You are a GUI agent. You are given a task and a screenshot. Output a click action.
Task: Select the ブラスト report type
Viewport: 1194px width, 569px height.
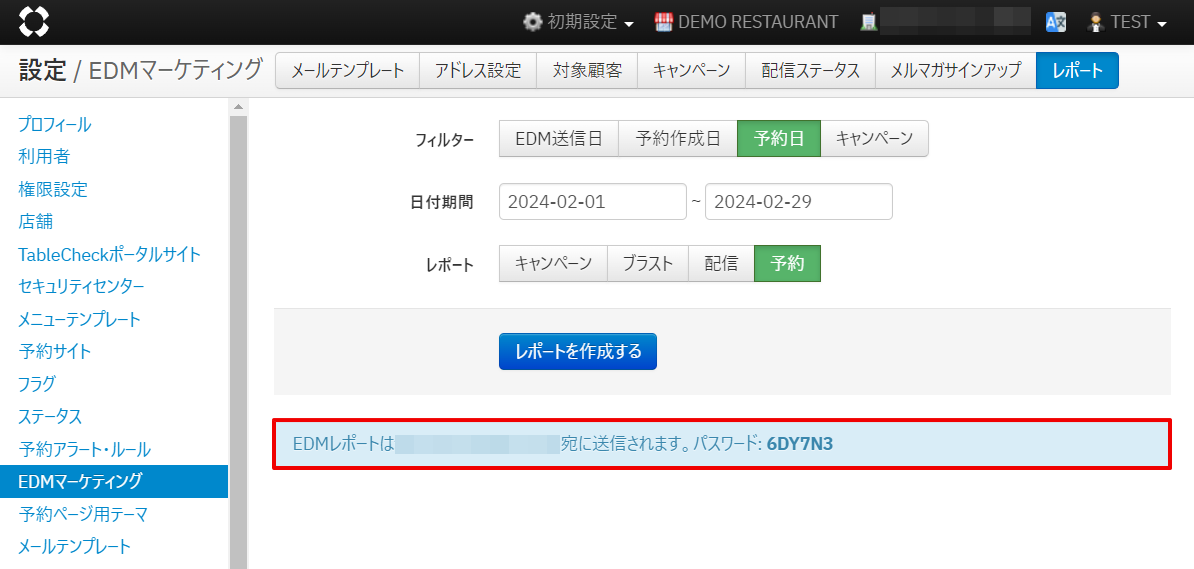pos(647,264)
